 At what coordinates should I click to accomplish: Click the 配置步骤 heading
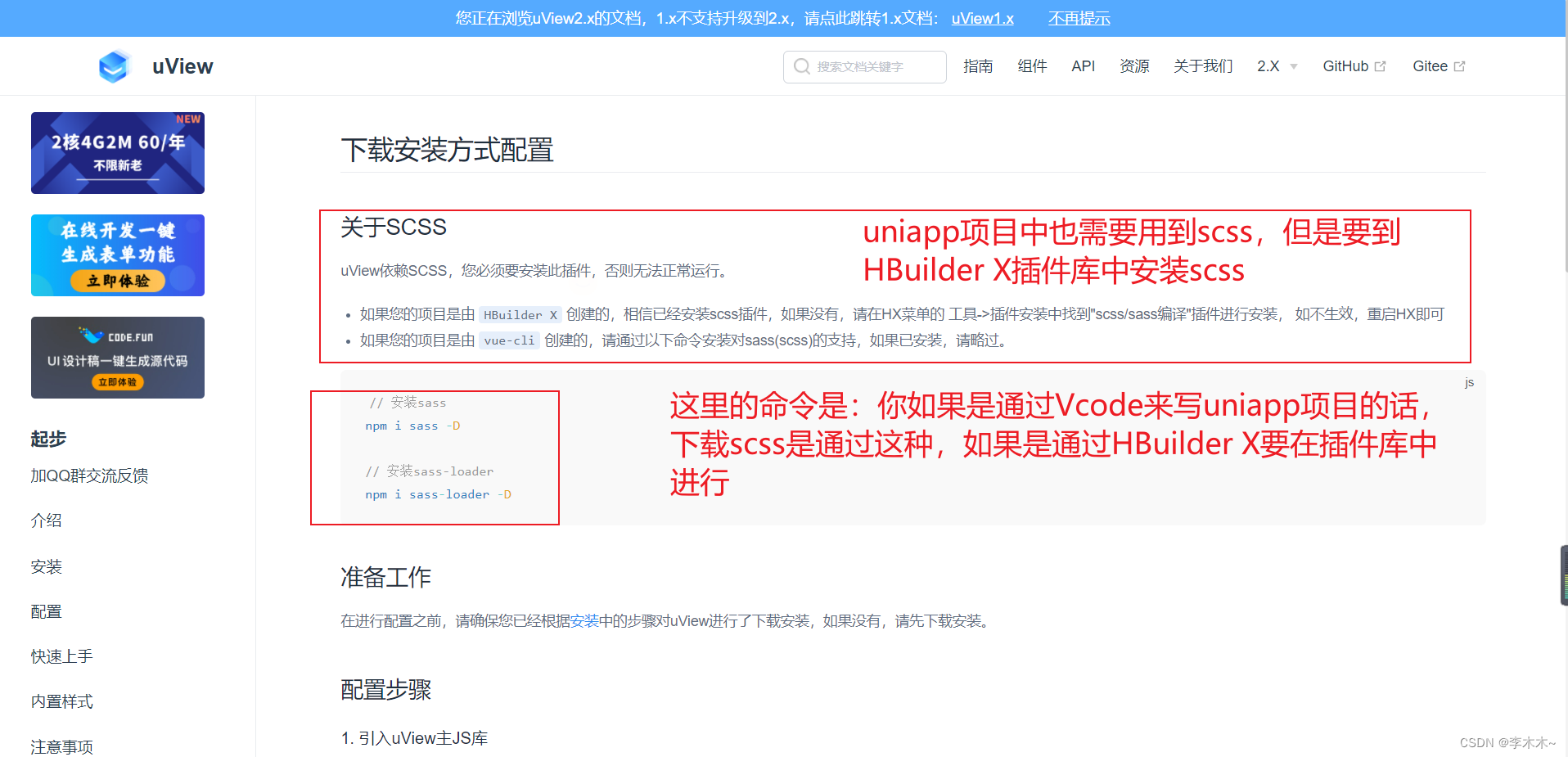click(x=385, y=690)
